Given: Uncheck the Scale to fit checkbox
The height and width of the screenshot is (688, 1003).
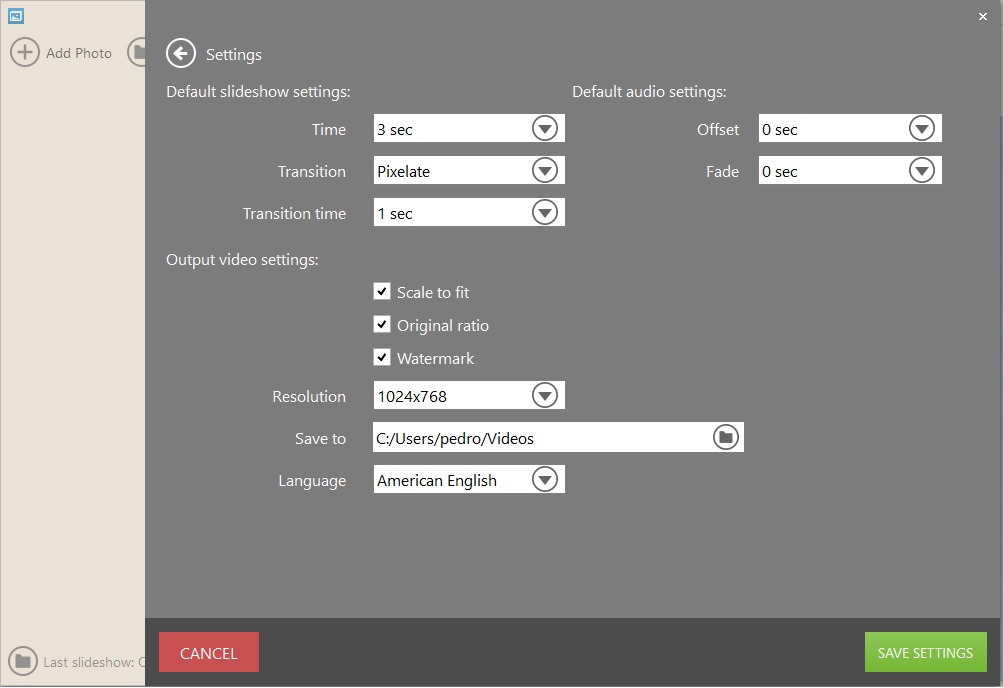Looking at the screenshot, I should (x=382, y=292).
